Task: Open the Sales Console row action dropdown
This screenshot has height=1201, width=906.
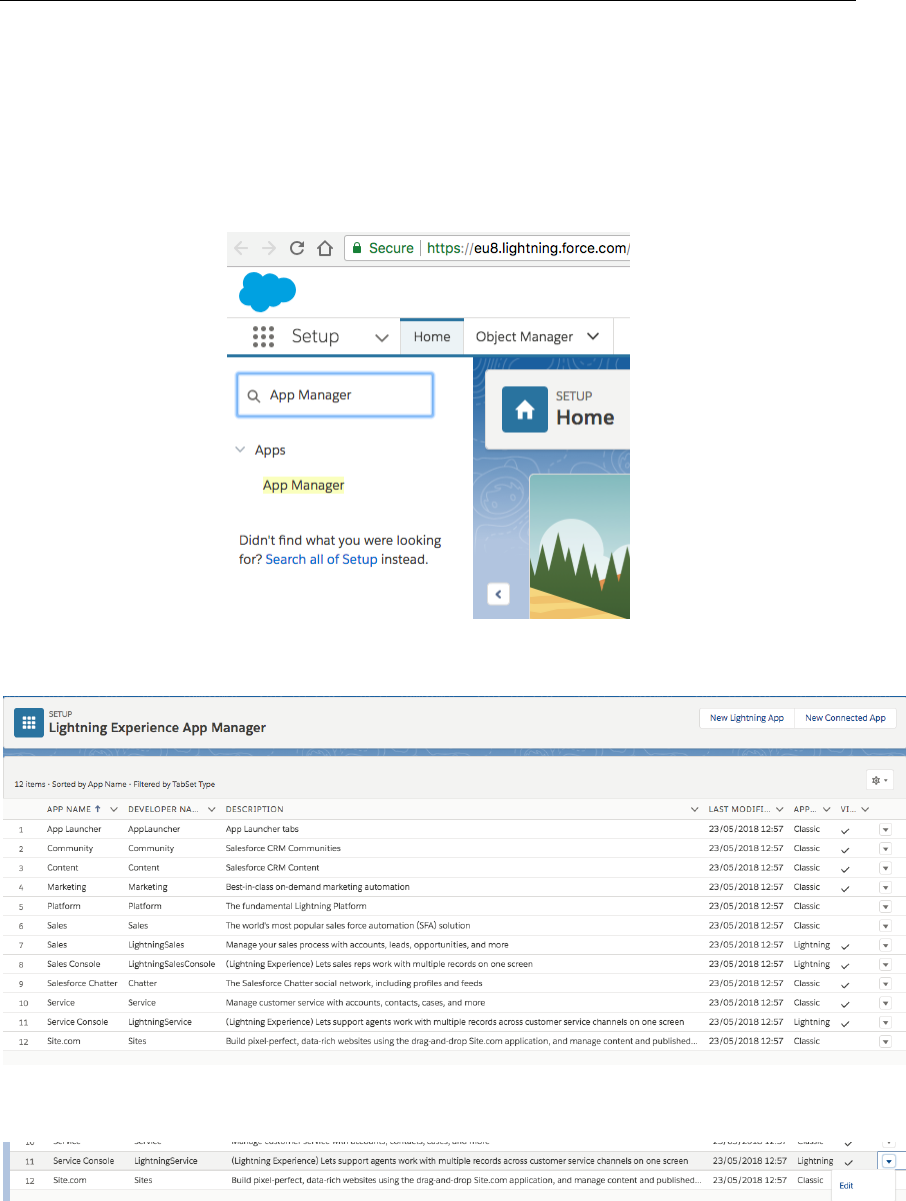Action: pyautogui.click(x=885, y=964)
